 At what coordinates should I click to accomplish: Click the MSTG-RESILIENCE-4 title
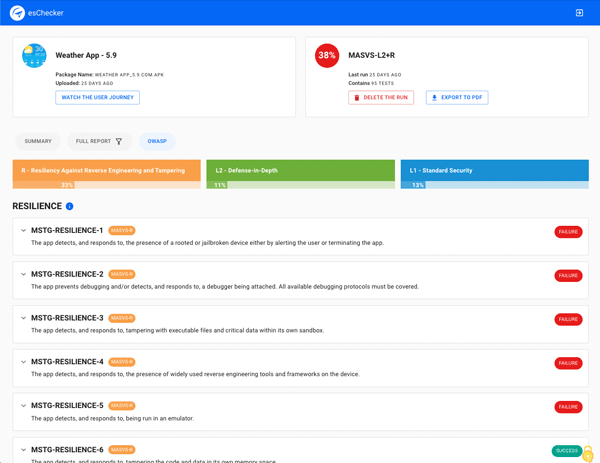(67, 362)
